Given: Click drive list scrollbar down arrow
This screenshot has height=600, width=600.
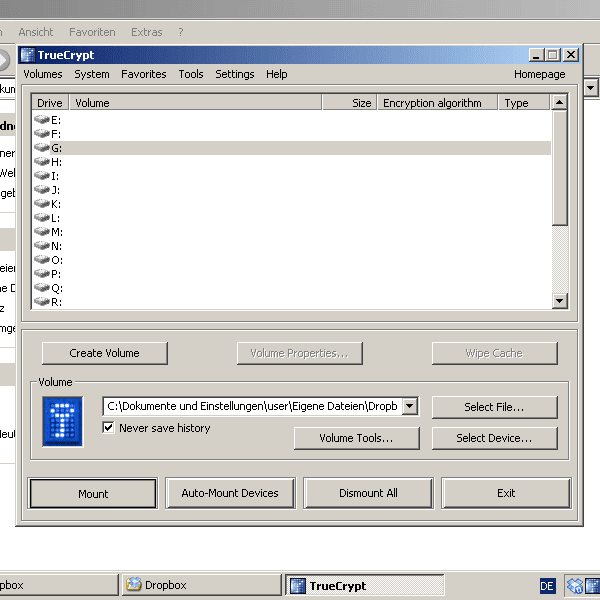Looking at the screenshot, I should 559,300.
